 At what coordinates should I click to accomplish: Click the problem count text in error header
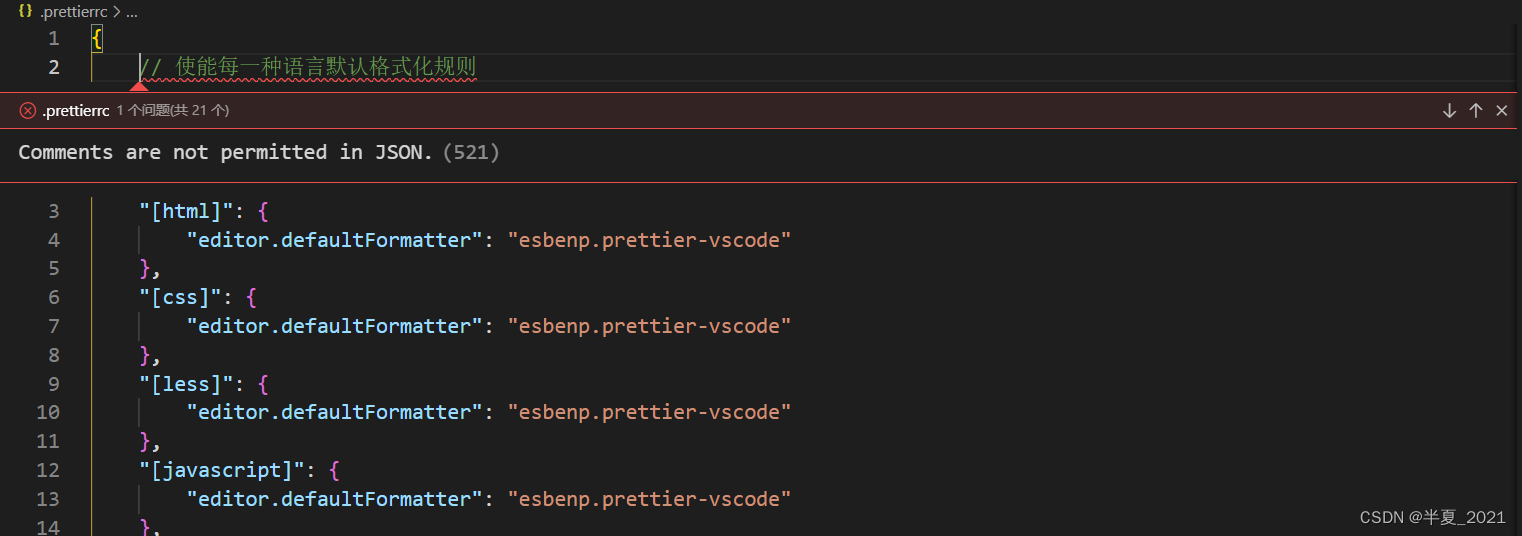click(x=173, y=111)
